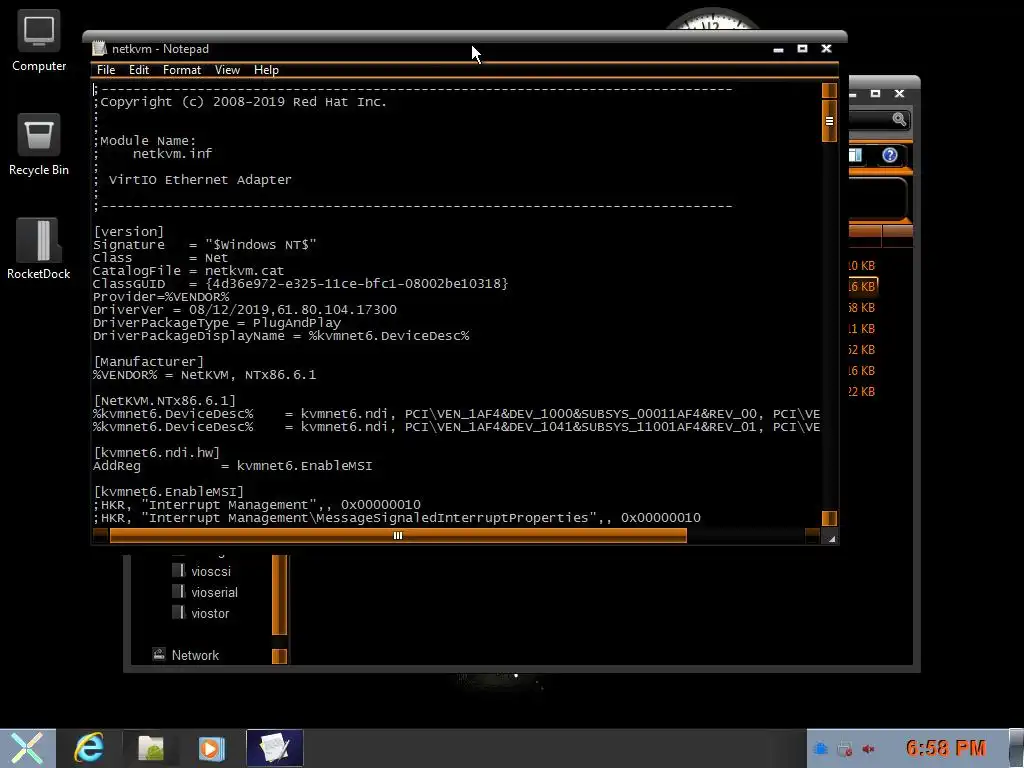This screenshot has width=1024, height=768.
Task: Place cursor on the [version] section line
Action: [129, 232]
